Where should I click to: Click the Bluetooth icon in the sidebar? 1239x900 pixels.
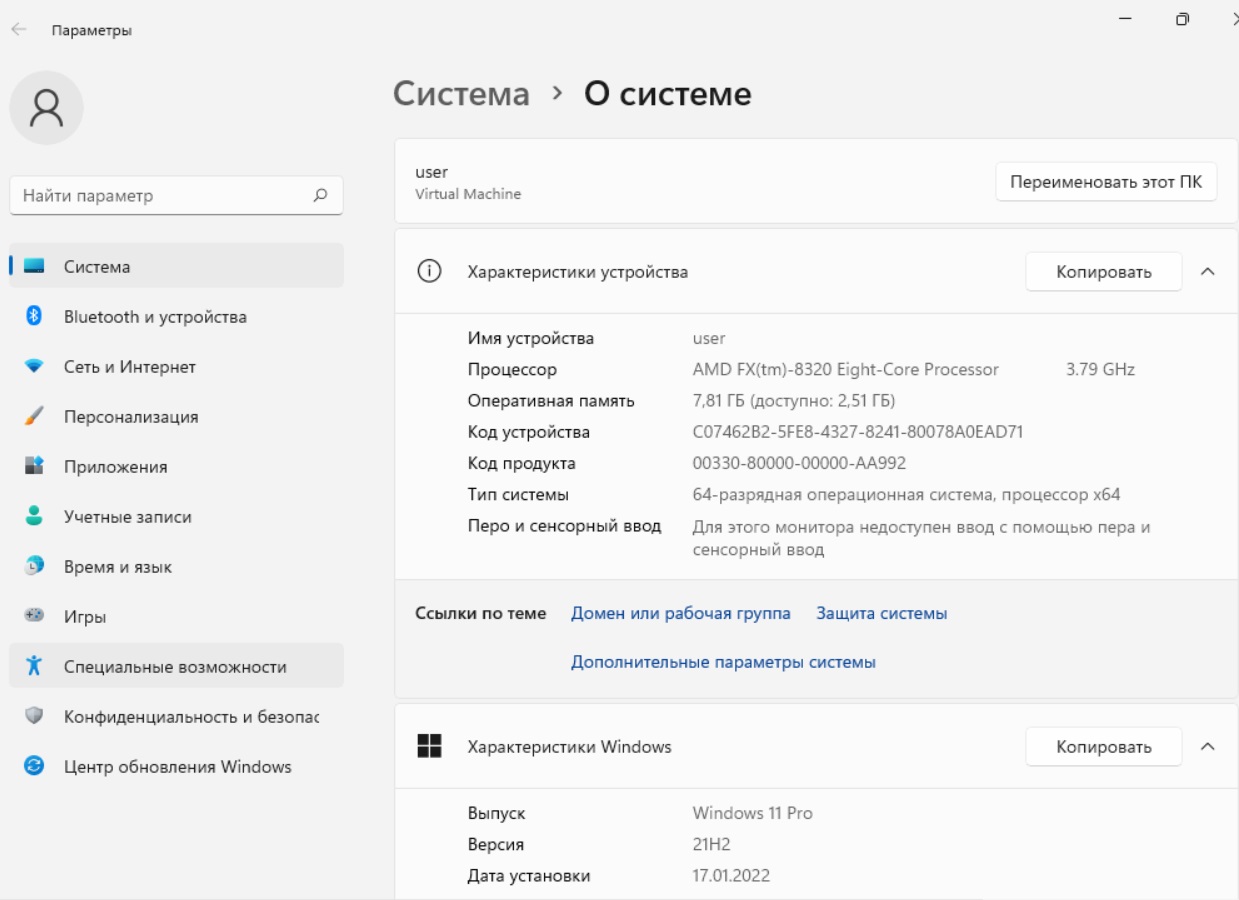coord(34,317)
